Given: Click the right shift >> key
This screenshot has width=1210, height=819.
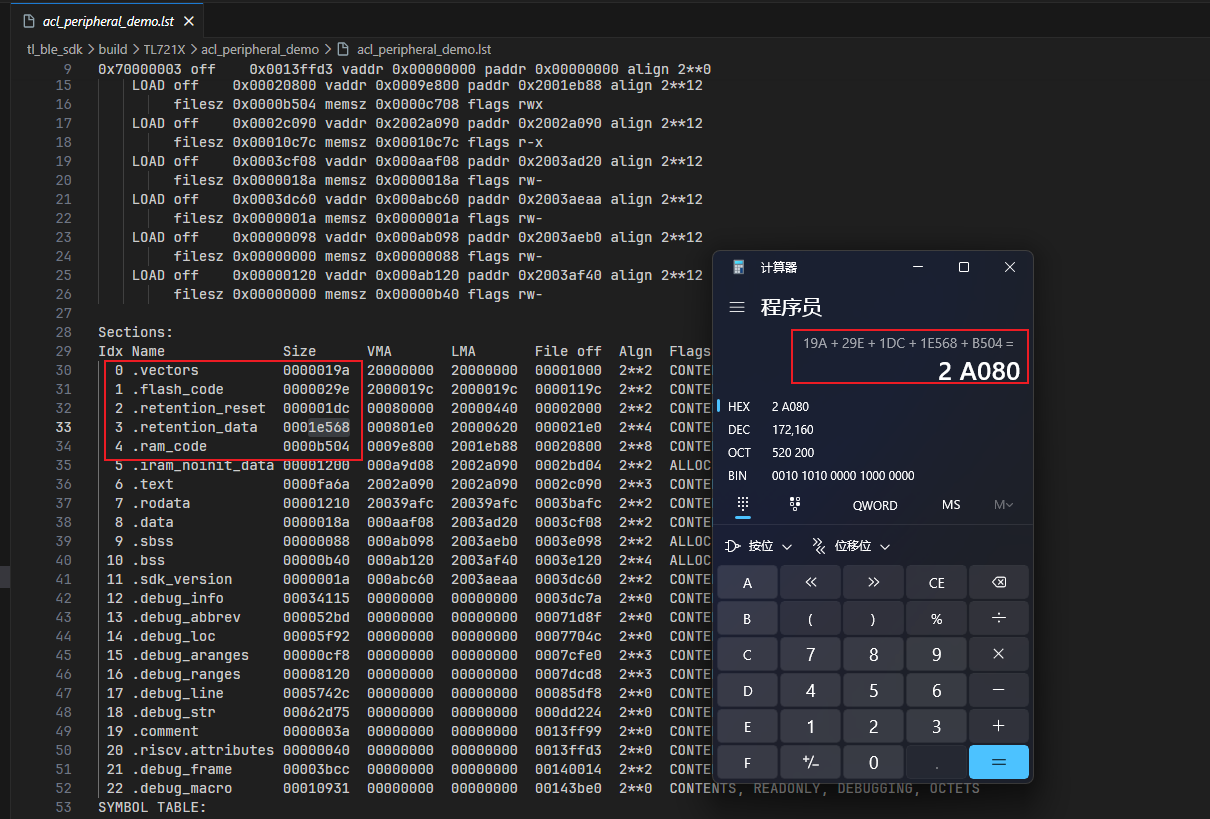Looking at the screenshot, I should pos(873,583).
